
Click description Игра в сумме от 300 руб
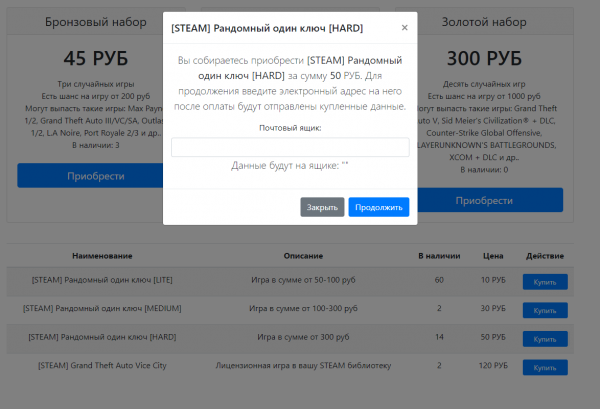click(303, 337)
